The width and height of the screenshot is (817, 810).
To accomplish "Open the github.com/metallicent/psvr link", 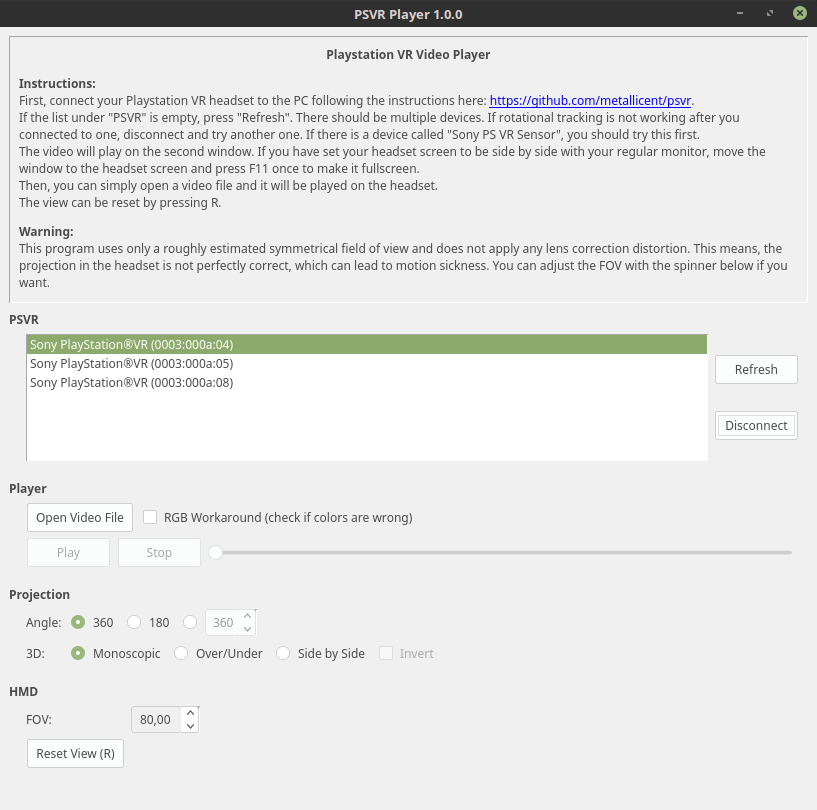I will point(590,101).
